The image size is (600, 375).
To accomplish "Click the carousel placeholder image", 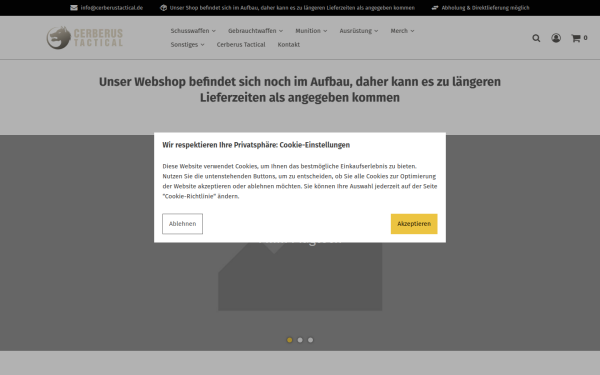I will [x=300, y=276].
